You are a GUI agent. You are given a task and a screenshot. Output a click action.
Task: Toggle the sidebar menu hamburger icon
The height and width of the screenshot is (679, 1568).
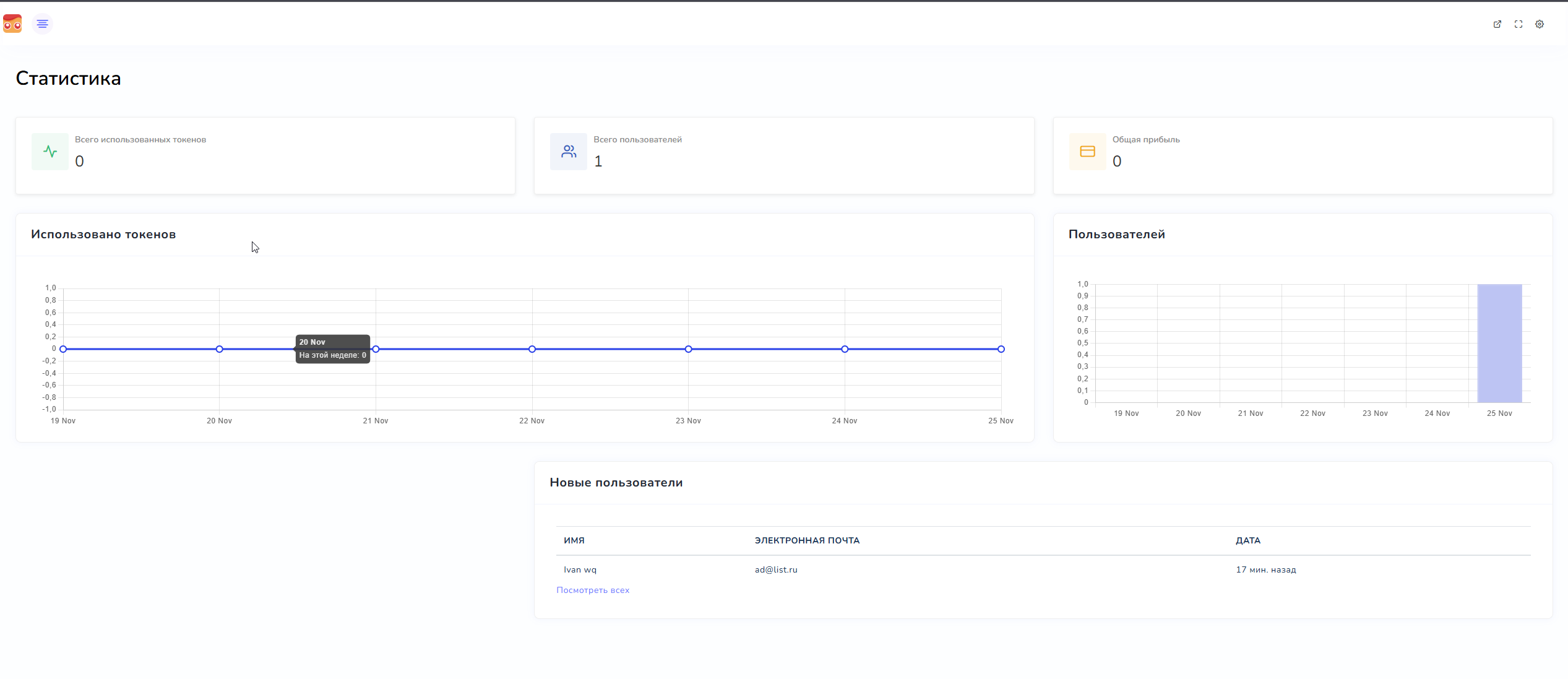[x=42, y=24]
